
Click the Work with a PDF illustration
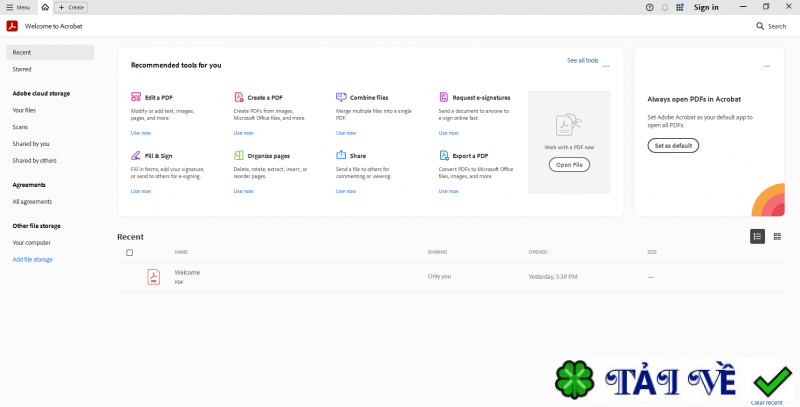click(x=569, y=125)
